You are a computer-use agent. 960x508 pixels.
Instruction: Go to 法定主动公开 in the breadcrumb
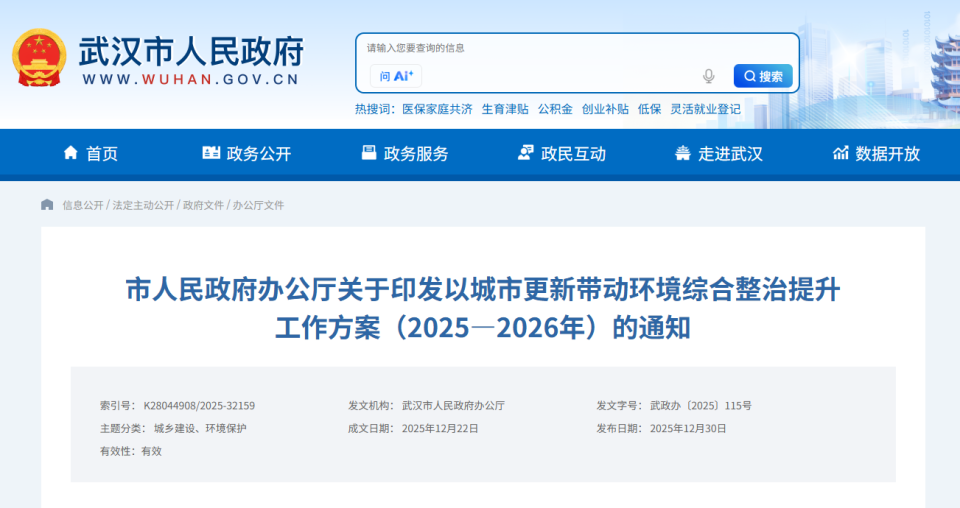click(143, 205)
